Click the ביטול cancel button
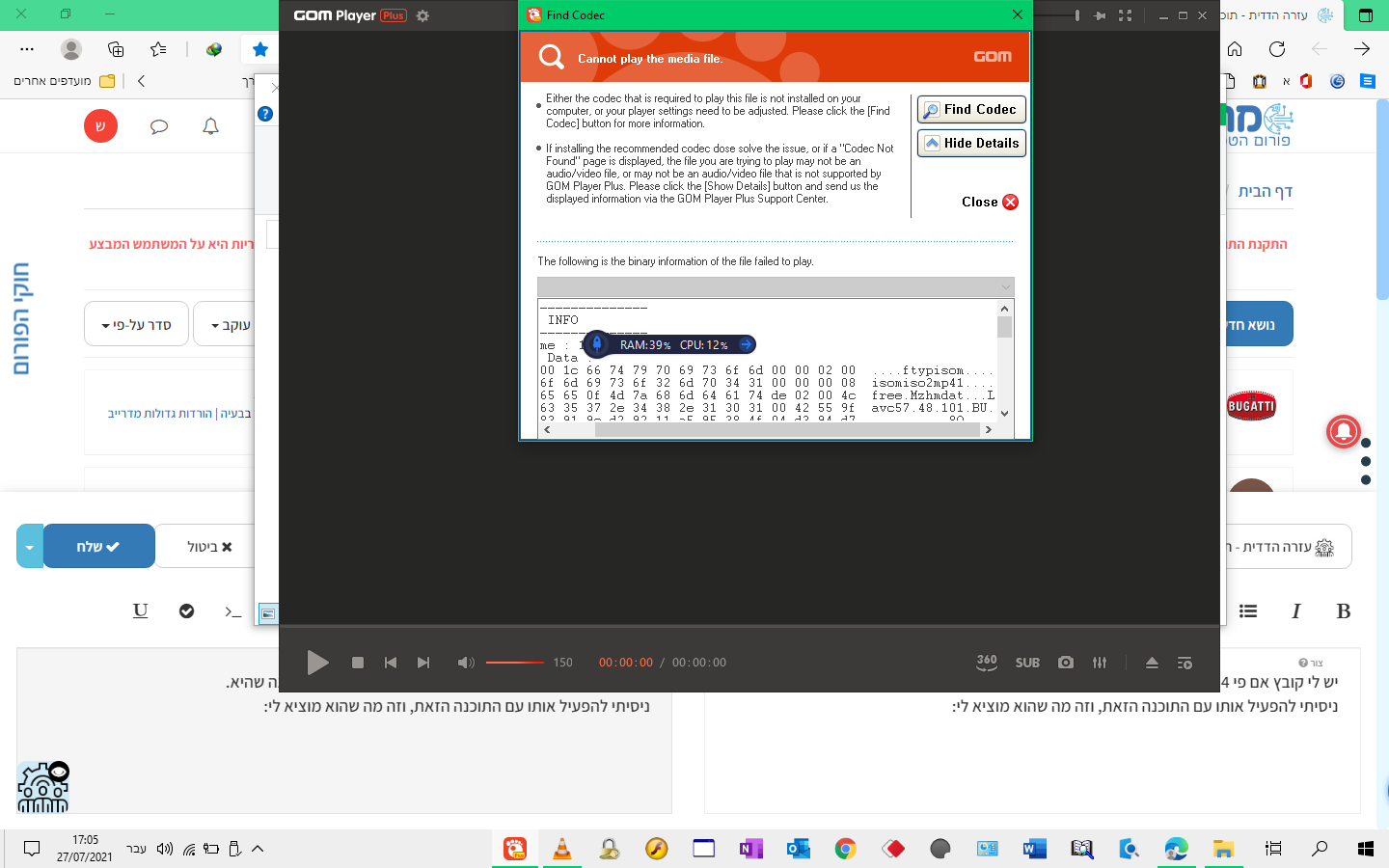This screenshot has height=868, width=1389. click(209, 547)
